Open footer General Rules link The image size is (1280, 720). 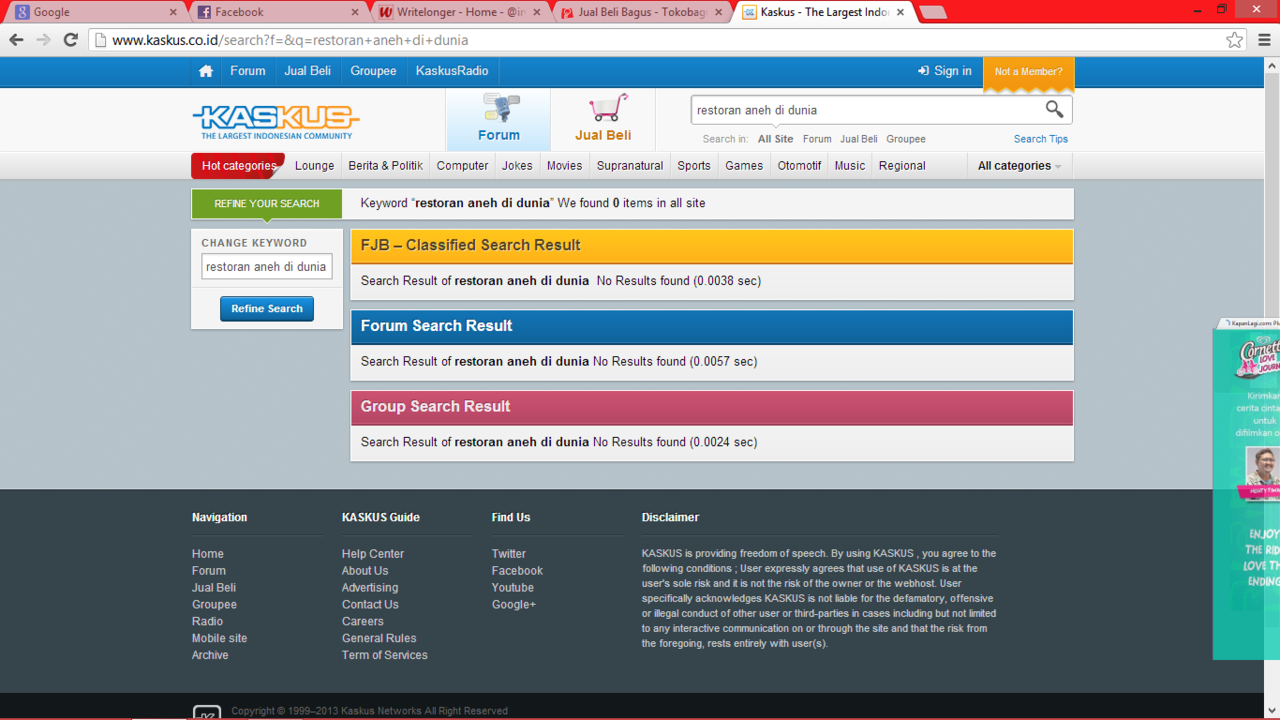pos(379,638)
